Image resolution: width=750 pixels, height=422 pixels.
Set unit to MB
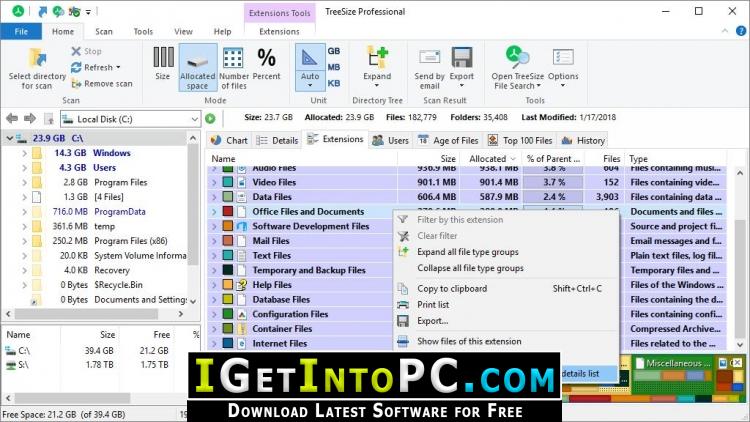coord(334,67)
